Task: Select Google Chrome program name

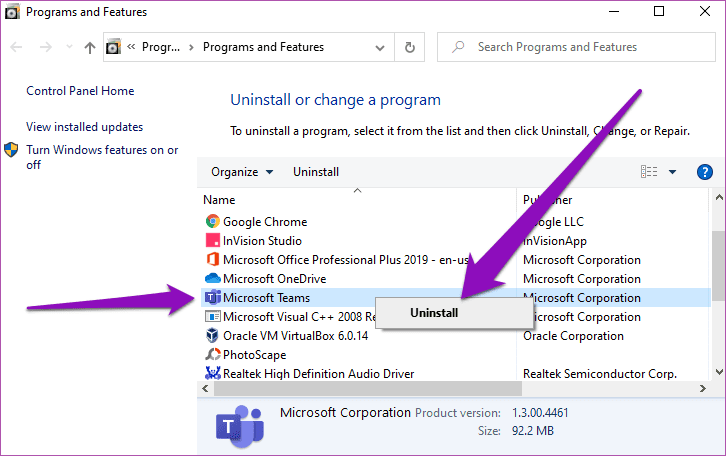Action: point(265,222)
